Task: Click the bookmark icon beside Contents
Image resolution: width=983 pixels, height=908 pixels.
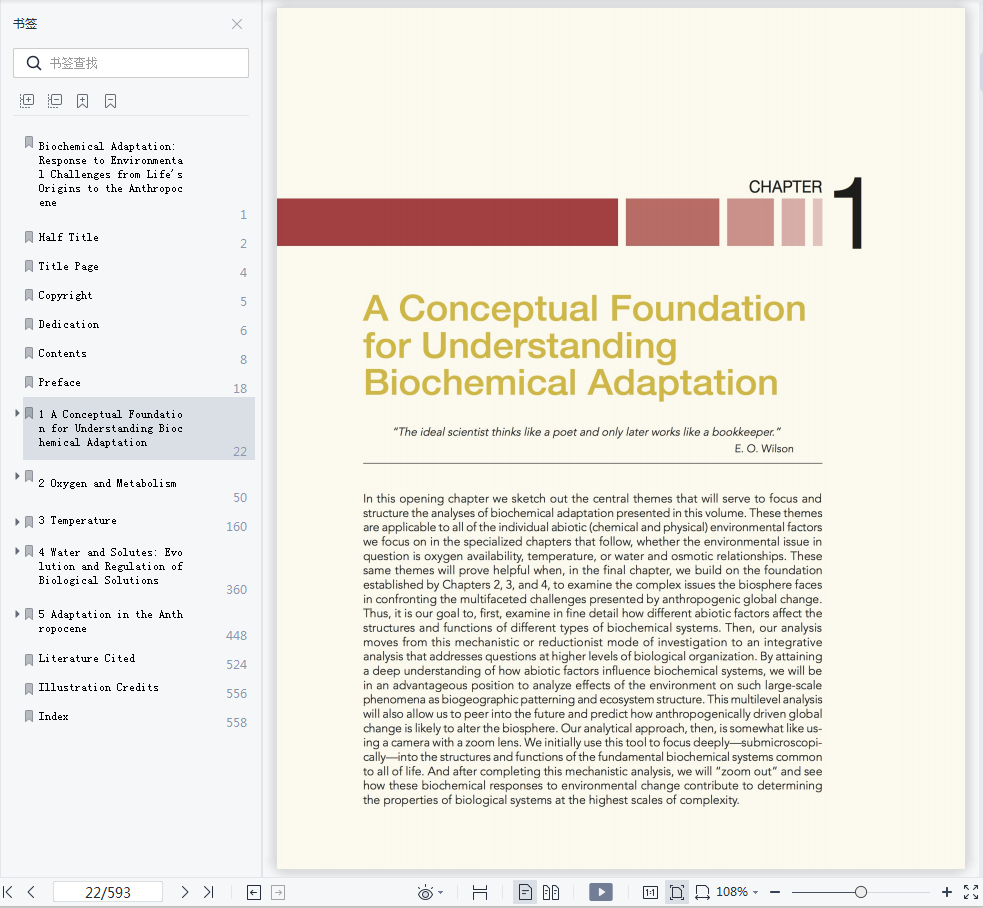Action: 29,353
